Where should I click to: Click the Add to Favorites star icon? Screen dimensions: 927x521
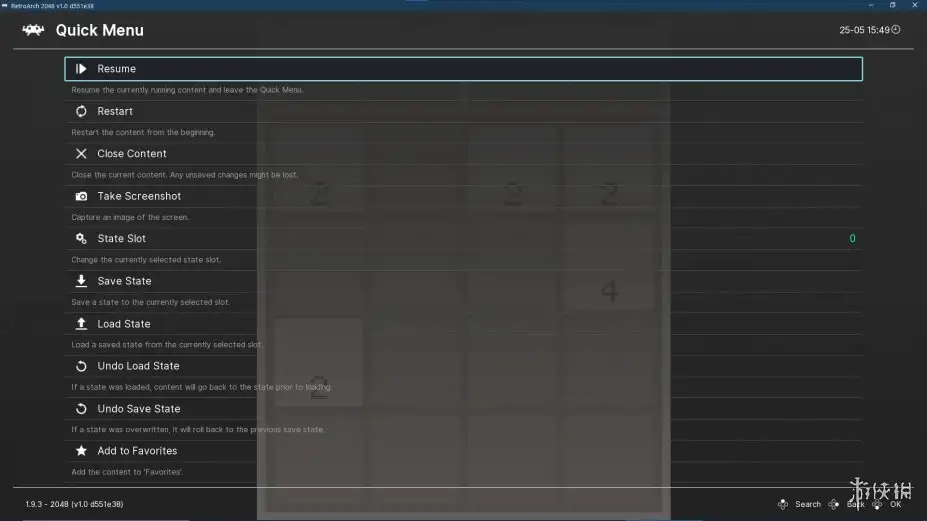tap(81, 451)
